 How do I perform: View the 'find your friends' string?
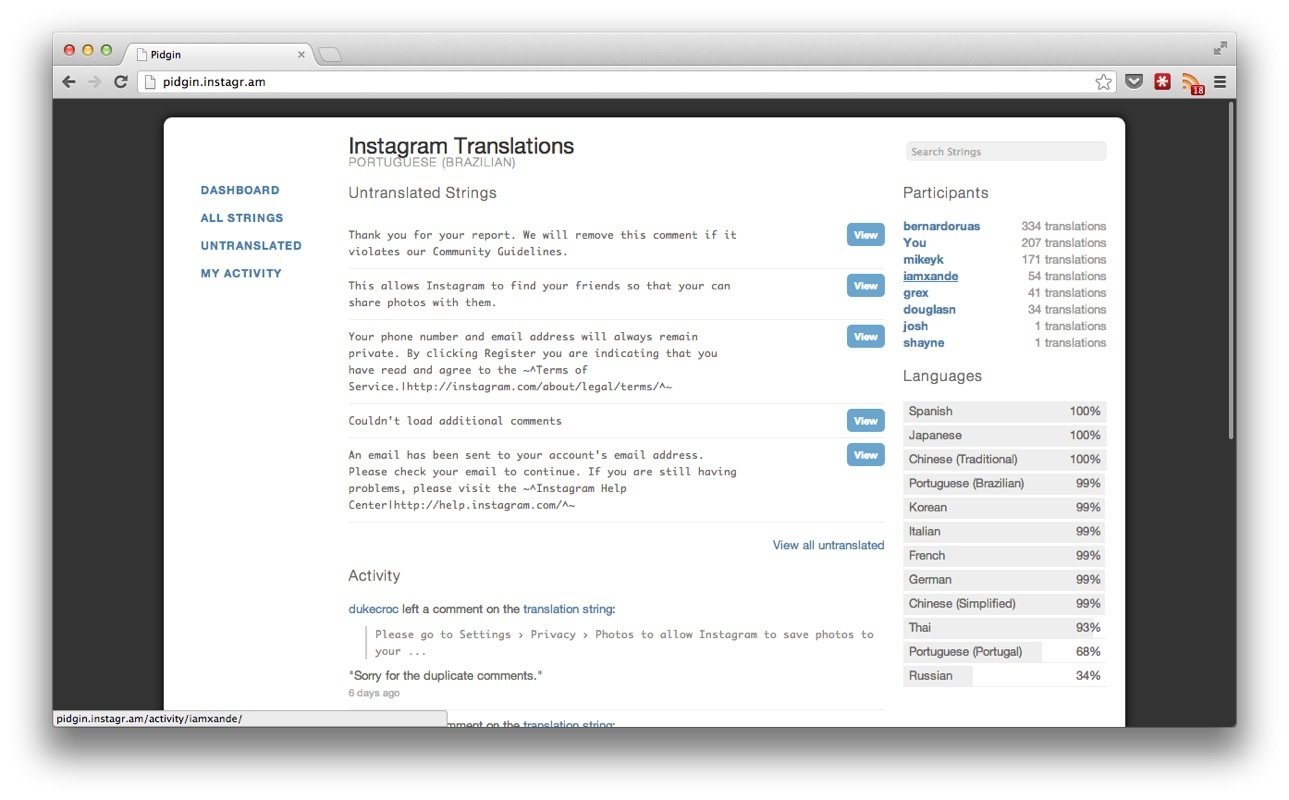tap(866, 286)
